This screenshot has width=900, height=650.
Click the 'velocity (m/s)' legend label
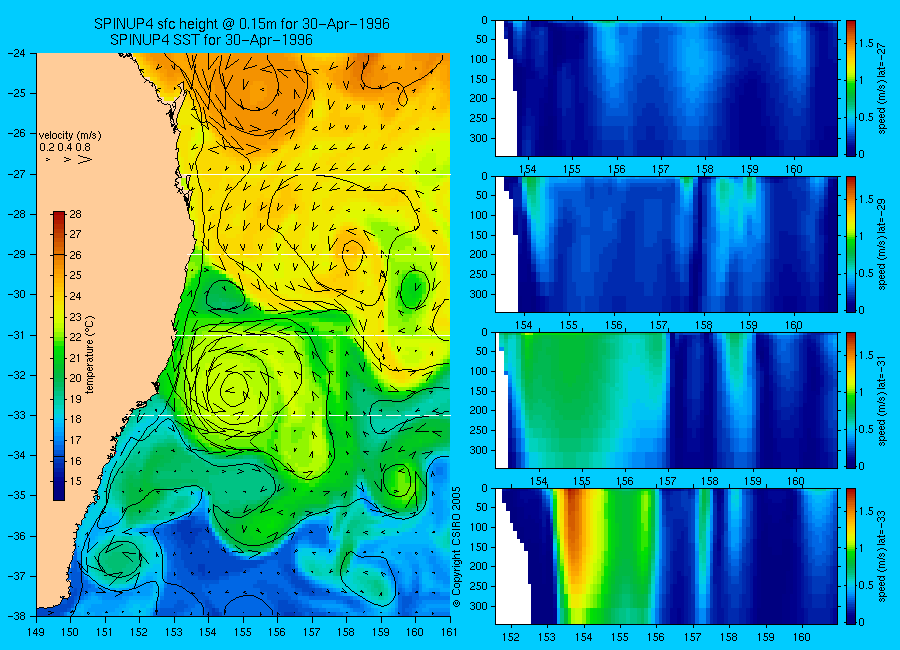pyautogui.click(x=70, y=136)
